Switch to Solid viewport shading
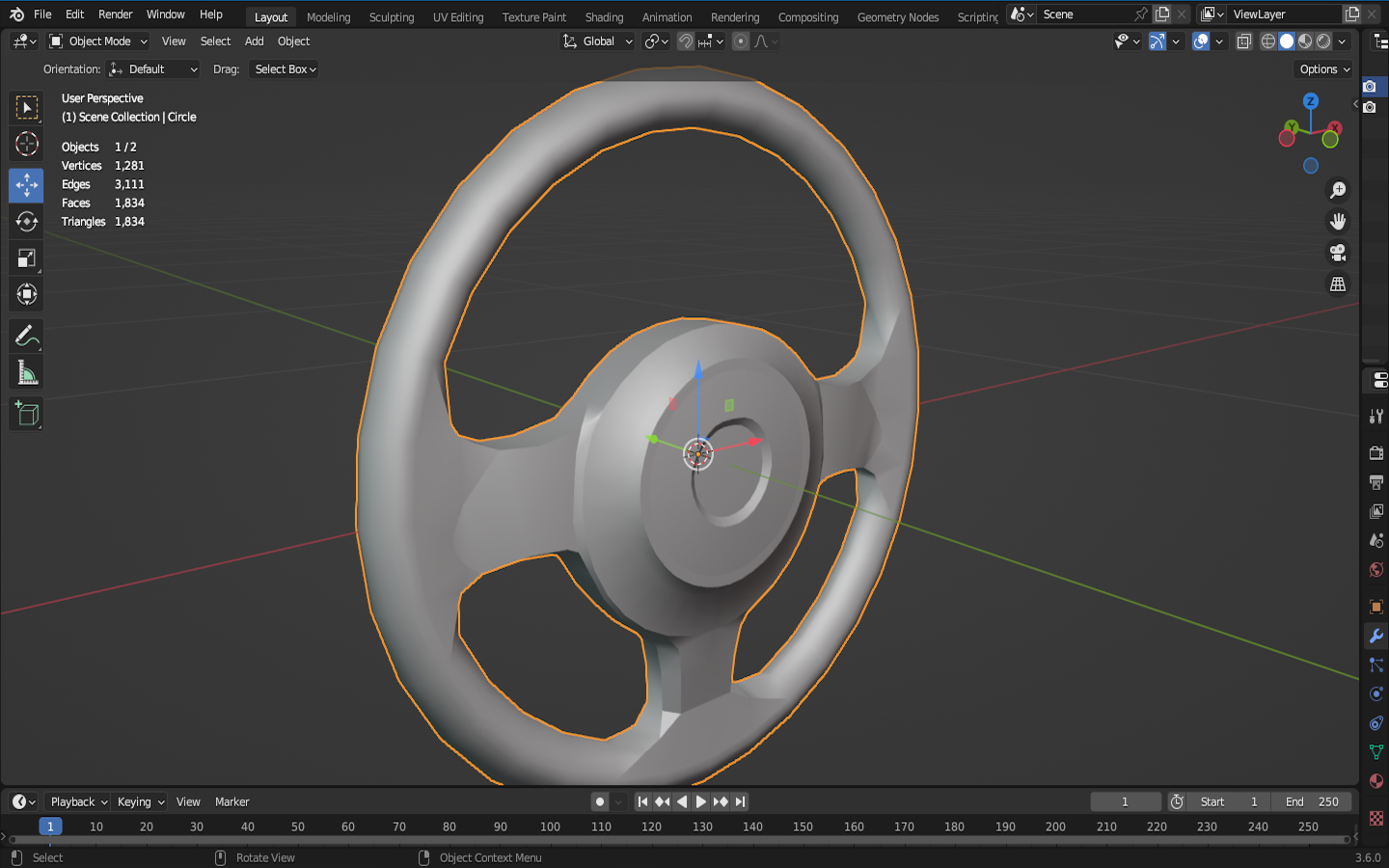The image size is (1389, 868). coord(1287,41)
